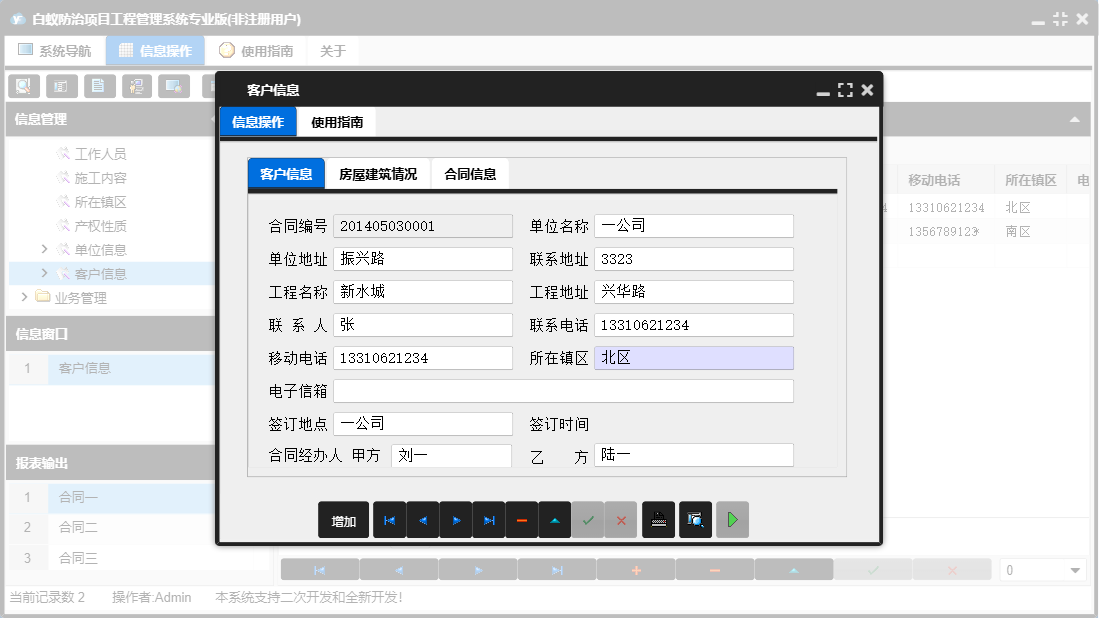Select the magnifier search icon on the toolbar
The height and width of the screenshot is (618, 1099).
coord(22,86)
